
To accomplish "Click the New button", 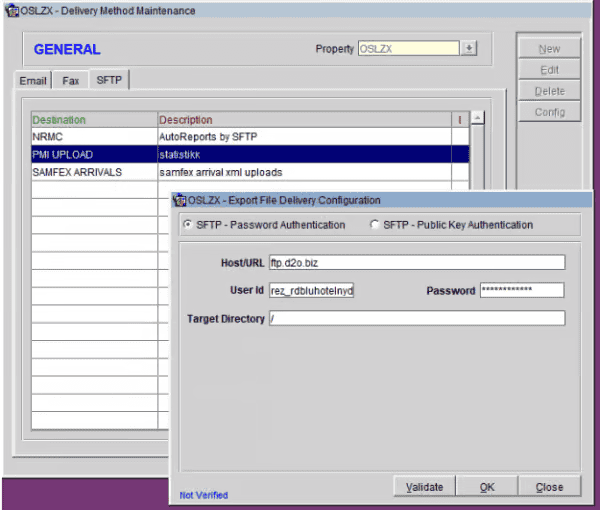I will point(549,48).
